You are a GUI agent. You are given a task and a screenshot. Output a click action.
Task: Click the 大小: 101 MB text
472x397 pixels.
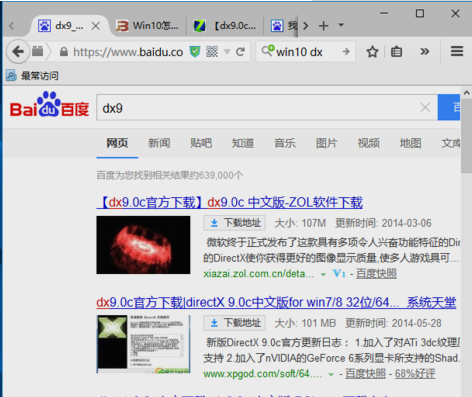pyautogui.click(x=305, y=323)
